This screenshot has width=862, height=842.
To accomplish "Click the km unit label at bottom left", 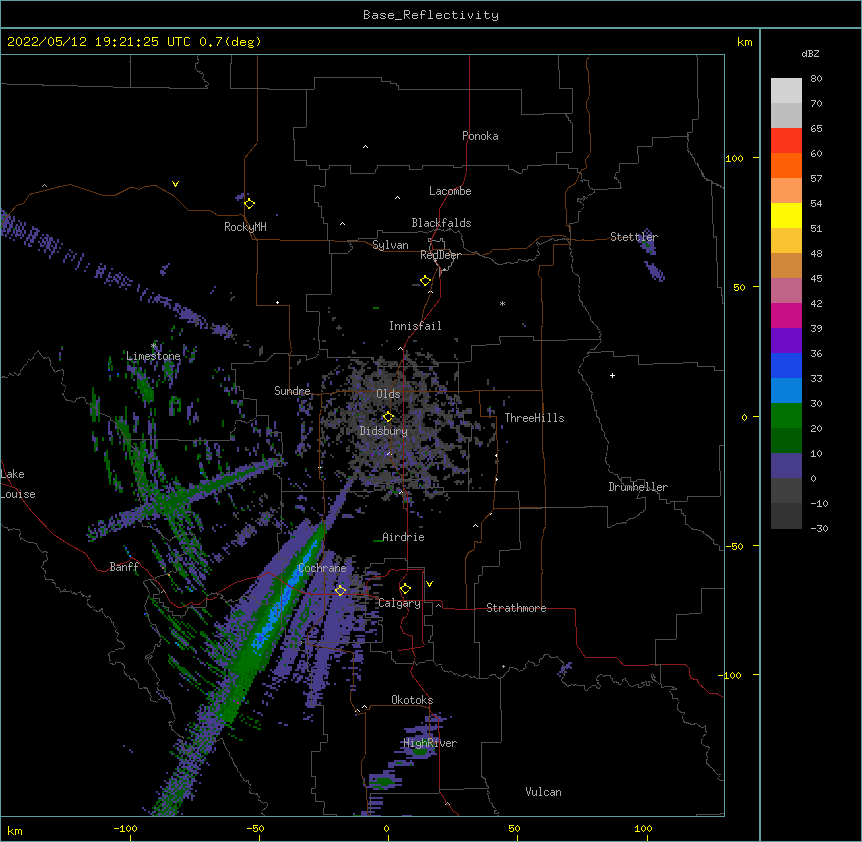I will pyautogui.click(x=15, y=830).
